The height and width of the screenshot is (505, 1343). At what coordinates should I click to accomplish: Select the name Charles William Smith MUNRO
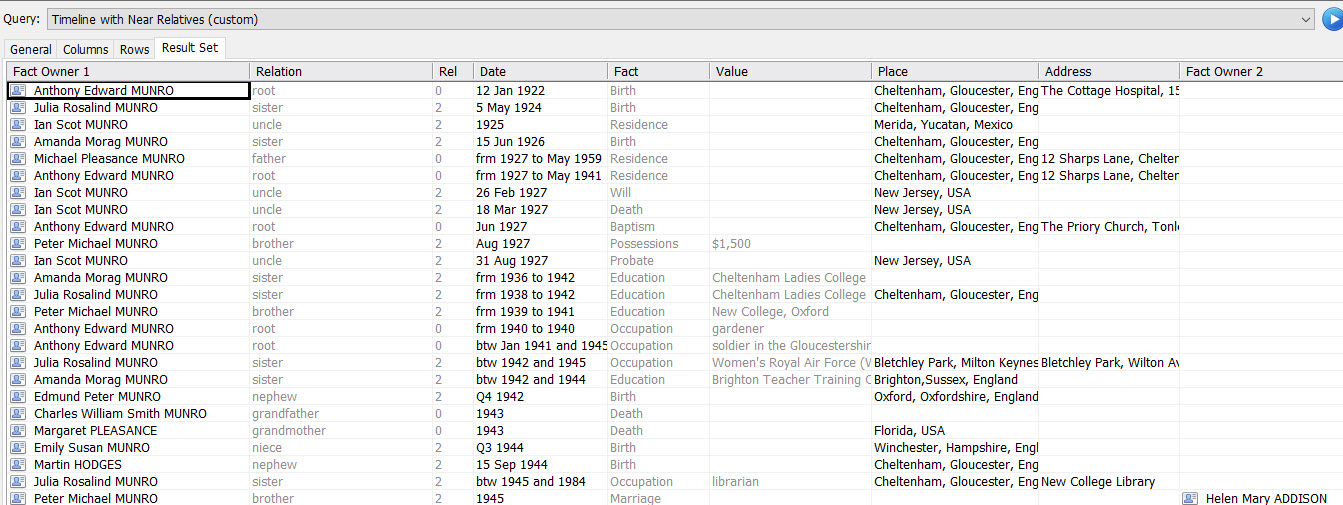click(x=120, y=413)
